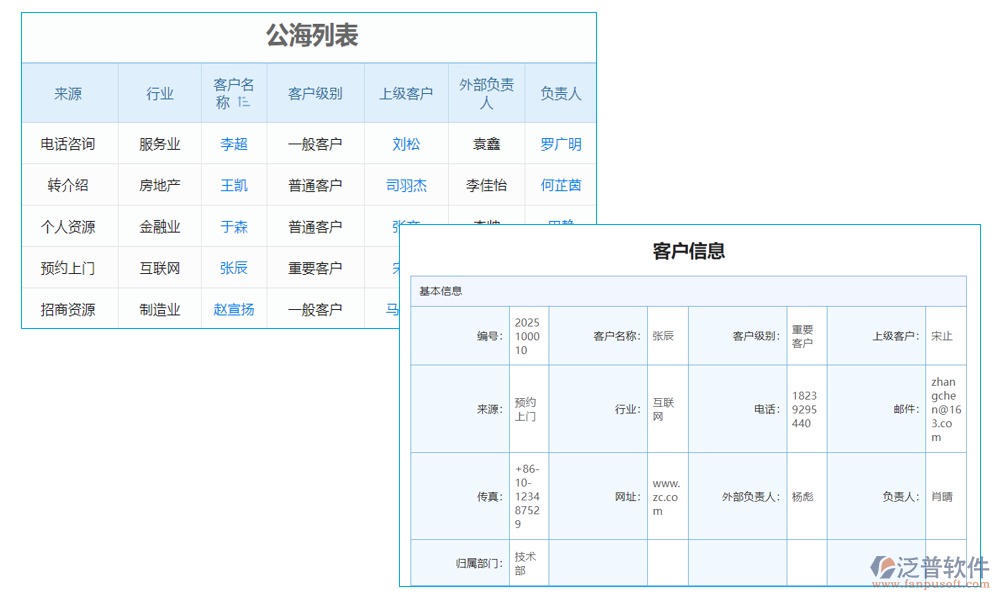Viewport: 1000px width, 600px height.
Task: View 司羽杰 parent customer entry
Action: [x=406, y=184]
